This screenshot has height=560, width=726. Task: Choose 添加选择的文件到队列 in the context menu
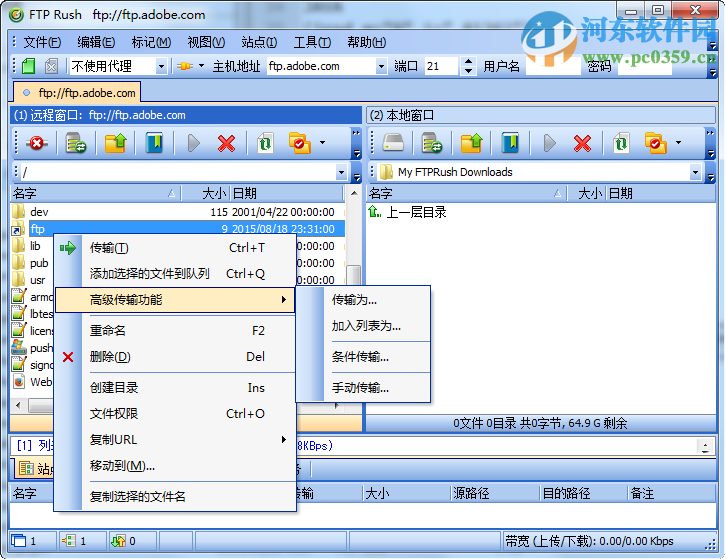point(175,274)
